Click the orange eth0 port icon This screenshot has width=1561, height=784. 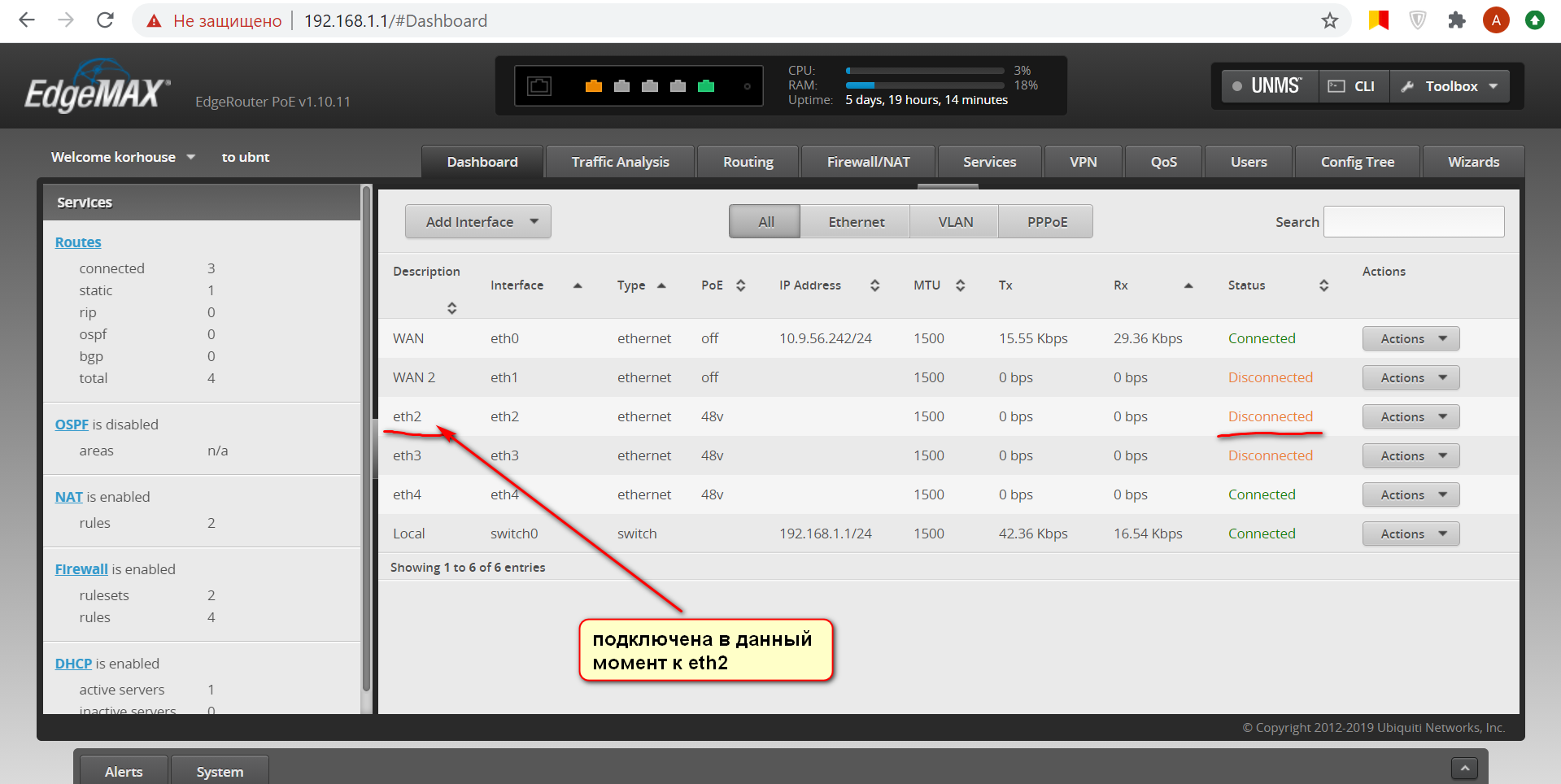[x=594, y=86]
